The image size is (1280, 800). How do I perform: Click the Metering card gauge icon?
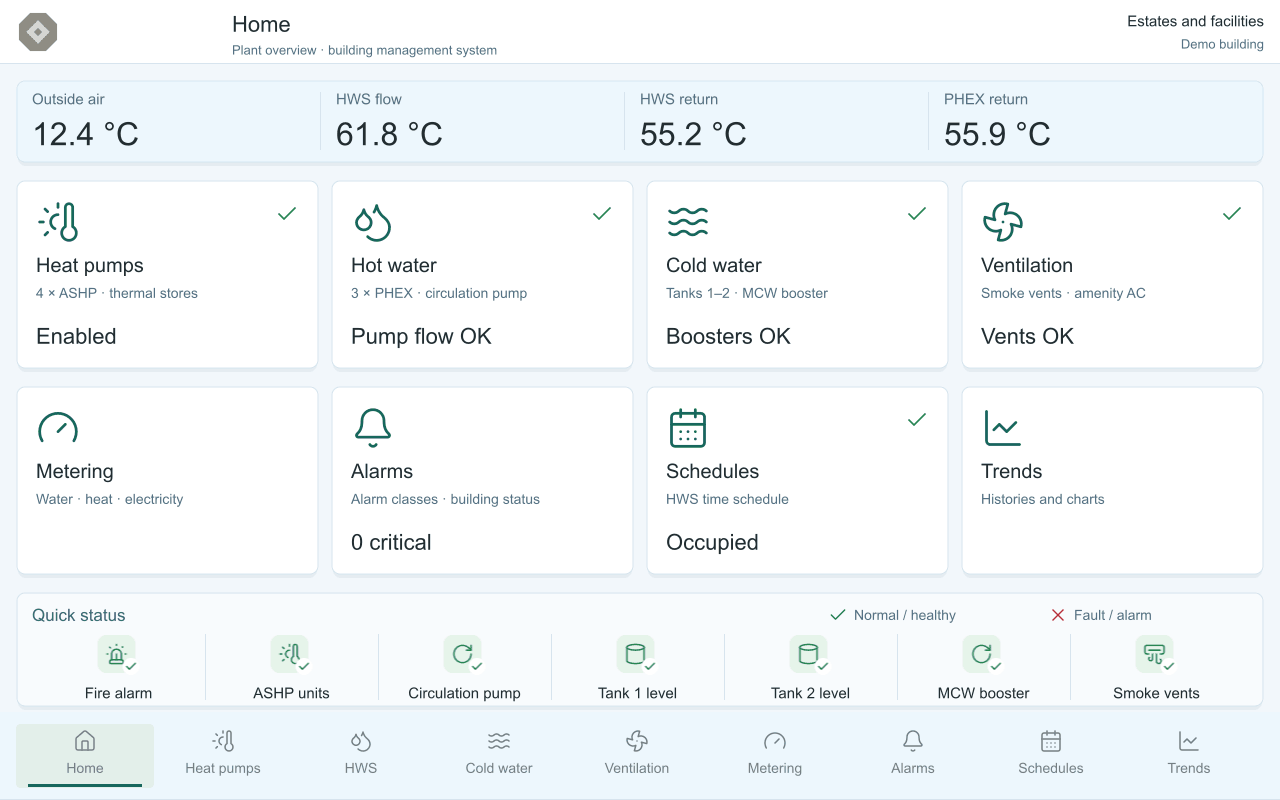click(x=57, y=428)
